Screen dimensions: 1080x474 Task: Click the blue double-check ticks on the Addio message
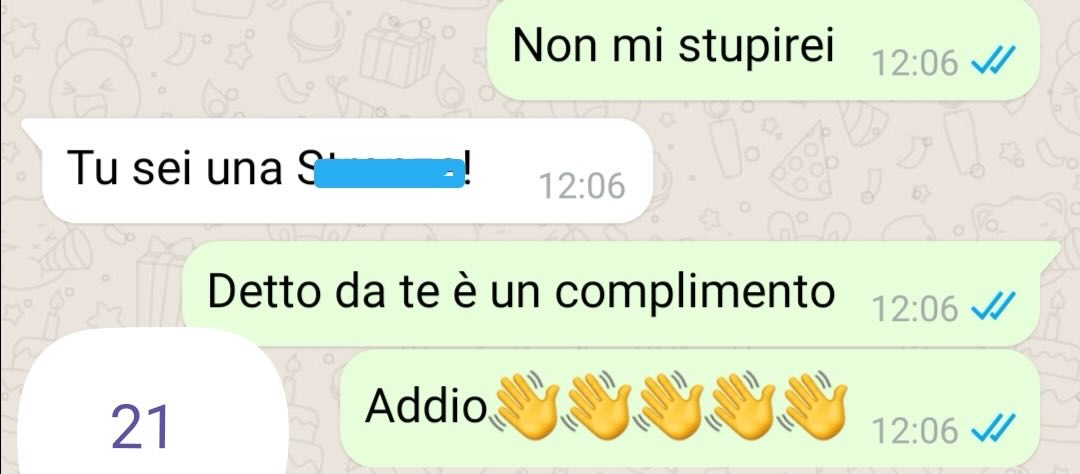[993, 431]
